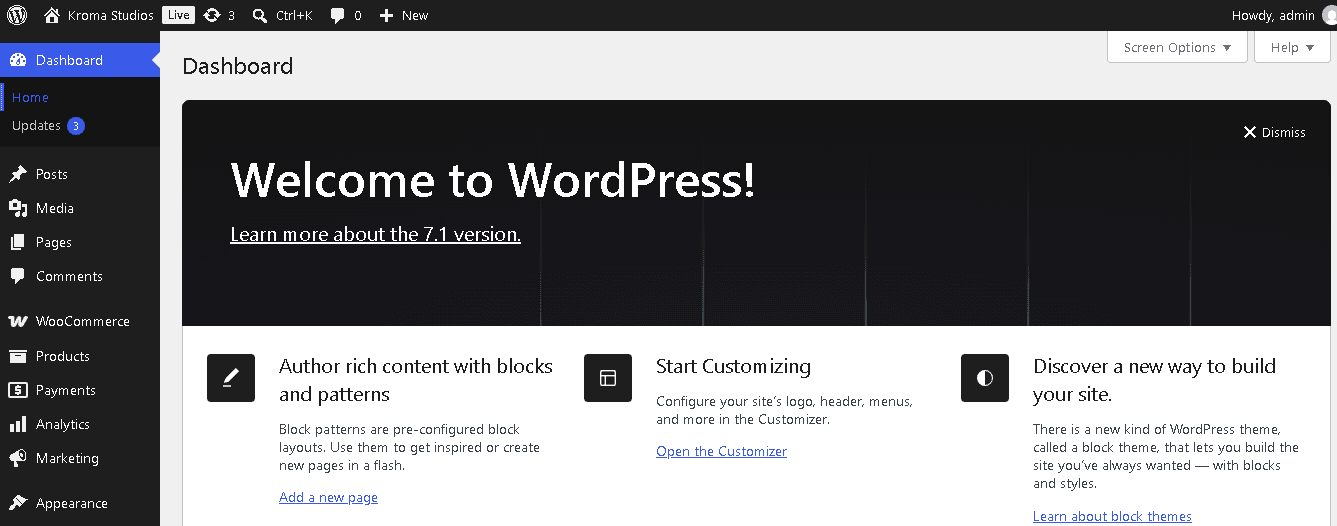This screenshot has height=526, width=1337.
Task: Click the Media icon in sidebar
Action: [x=17, y=208]
